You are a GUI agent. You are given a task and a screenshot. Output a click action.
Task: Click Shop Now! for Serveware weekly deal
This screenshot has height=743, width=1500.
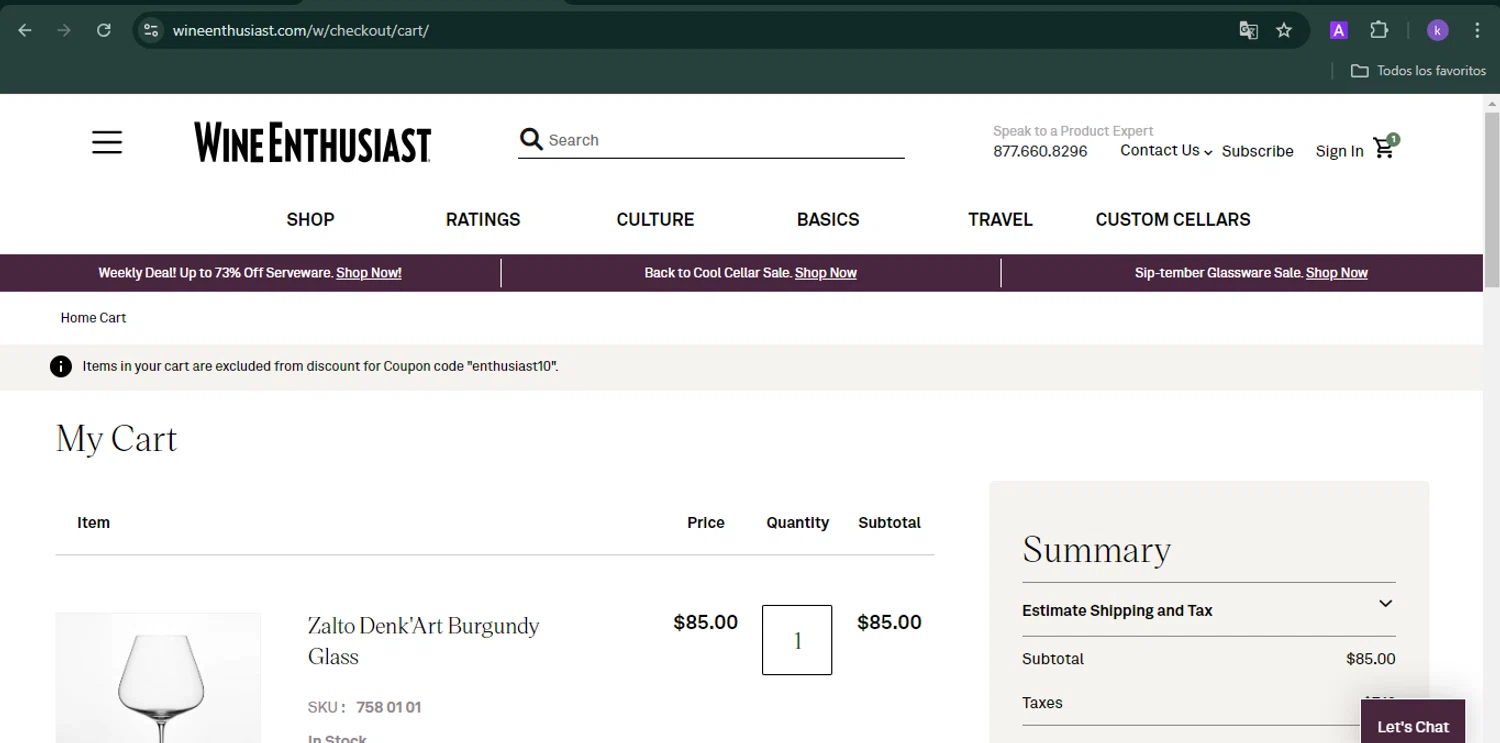point(369,273)
